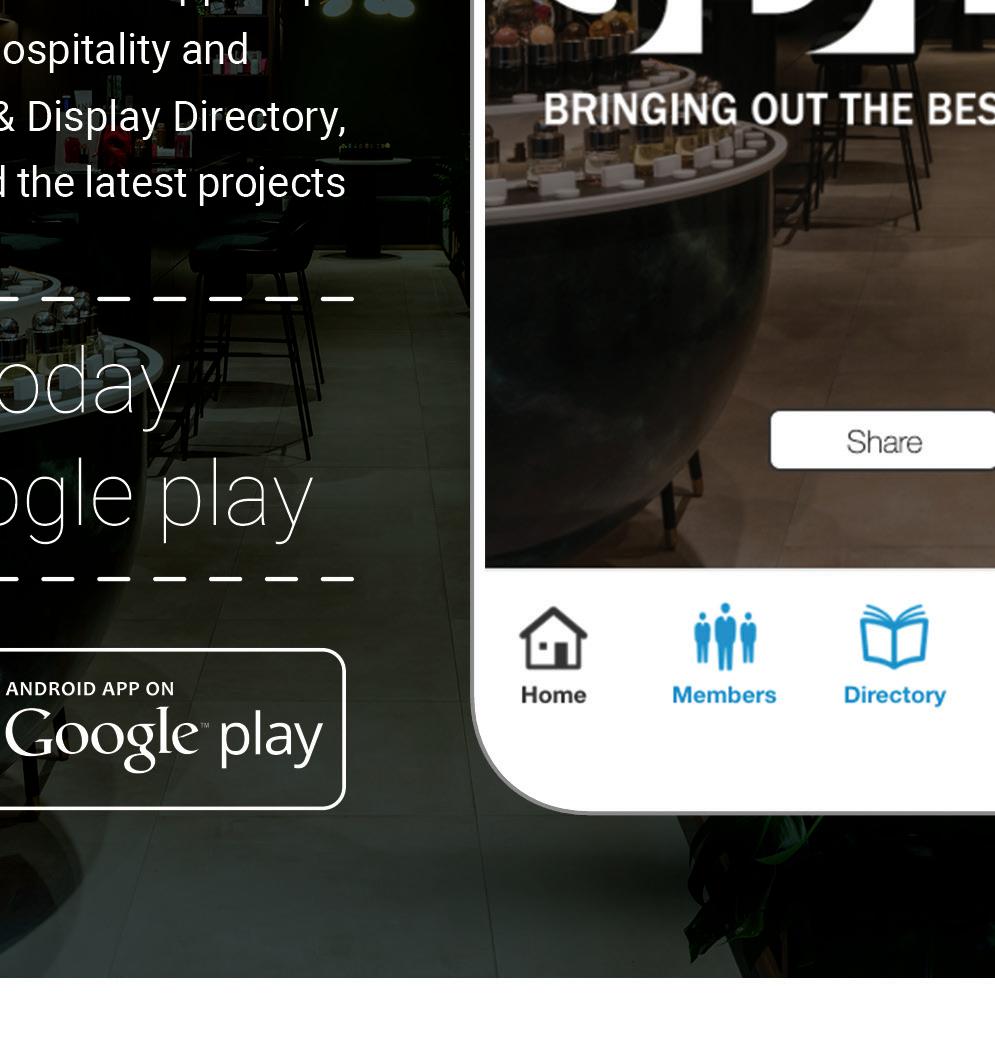Select the Members tab label
Viewport: 995px width, 1047px height.
[724, 695]
